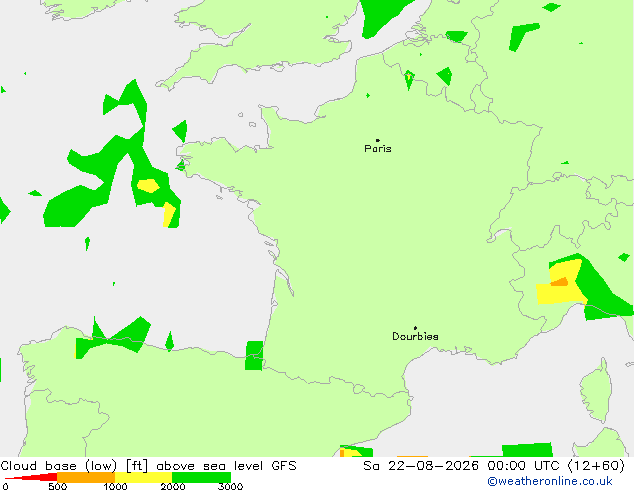This screenshot has height=490, width=634.
Task: Click the map title 'Cloud base (low) [ft] above sea level GFS'
Action: [148, 466]
